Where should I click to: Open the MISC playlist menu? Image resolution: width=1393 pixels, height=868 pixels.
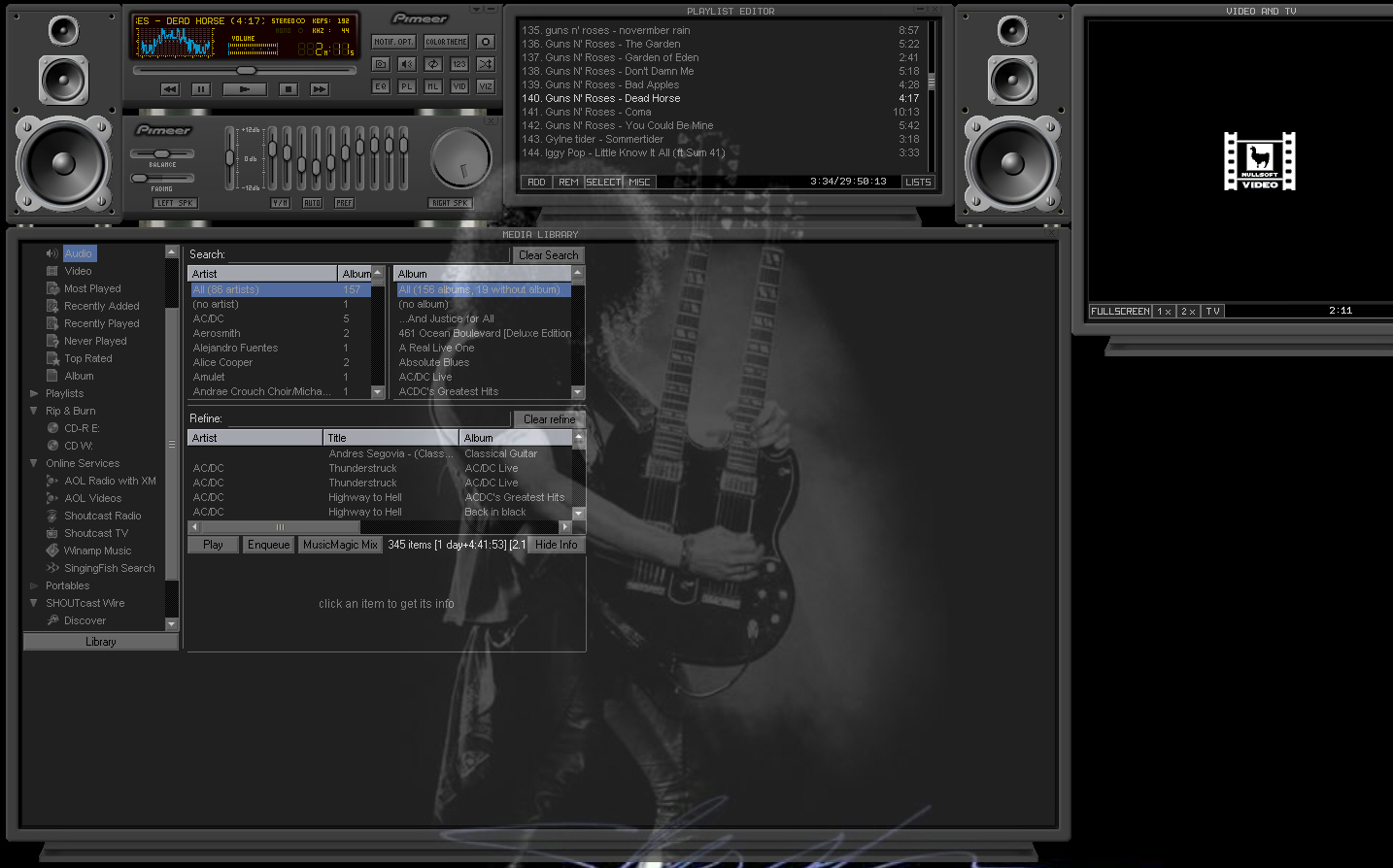pos(639,183)
